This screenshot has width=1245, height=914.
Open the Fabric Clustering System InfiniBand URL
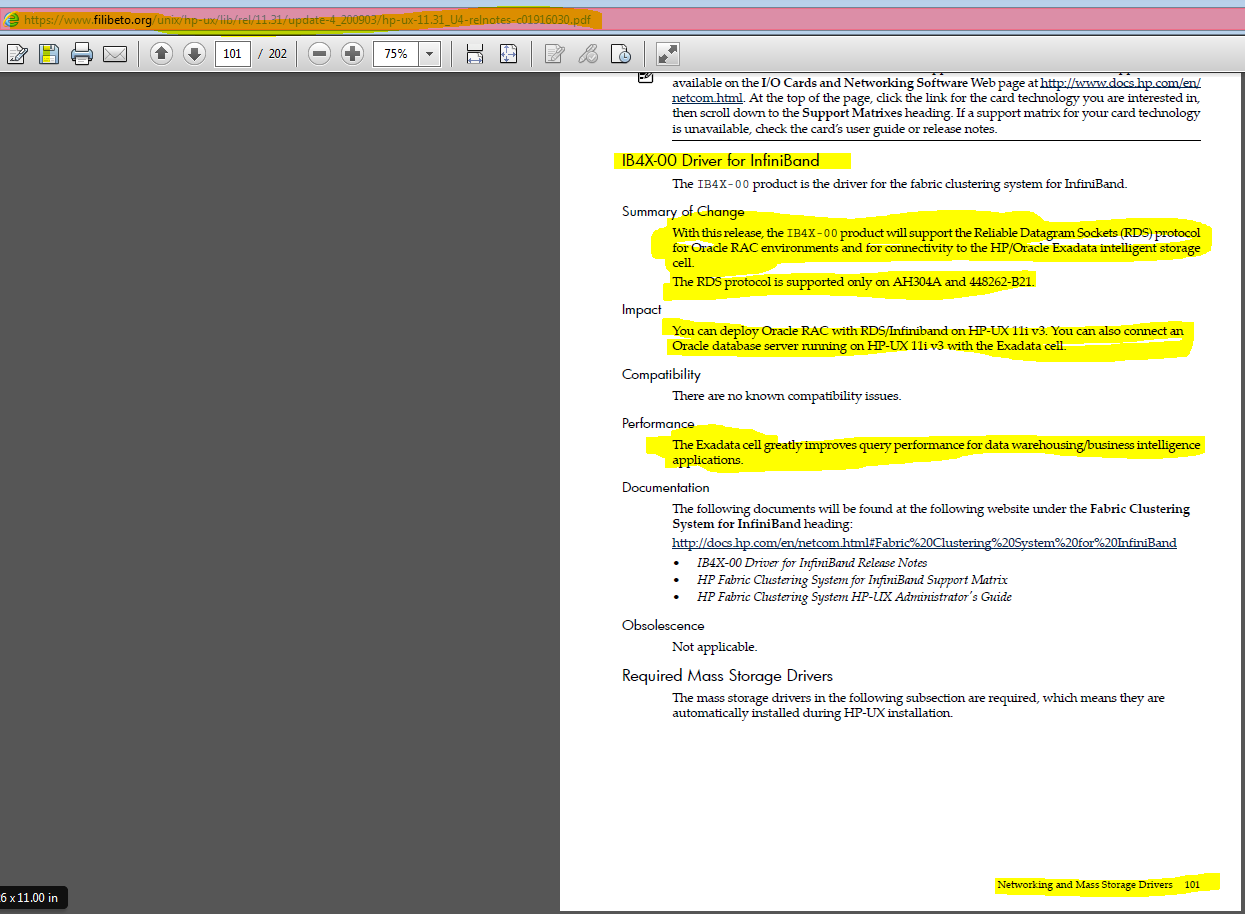(923, 543)
